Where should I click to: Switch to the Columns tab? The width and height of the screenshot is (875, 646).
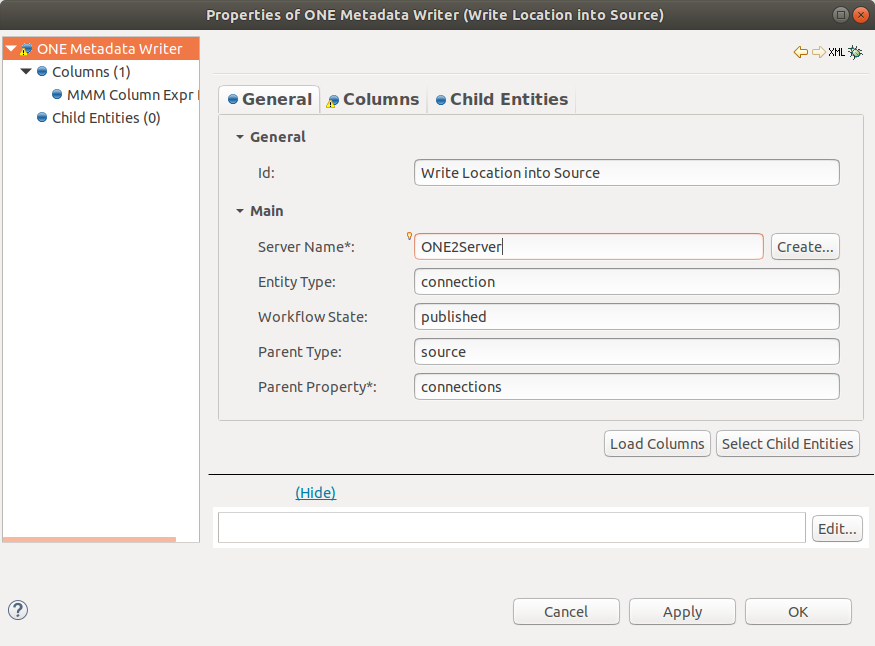(373, 99)
